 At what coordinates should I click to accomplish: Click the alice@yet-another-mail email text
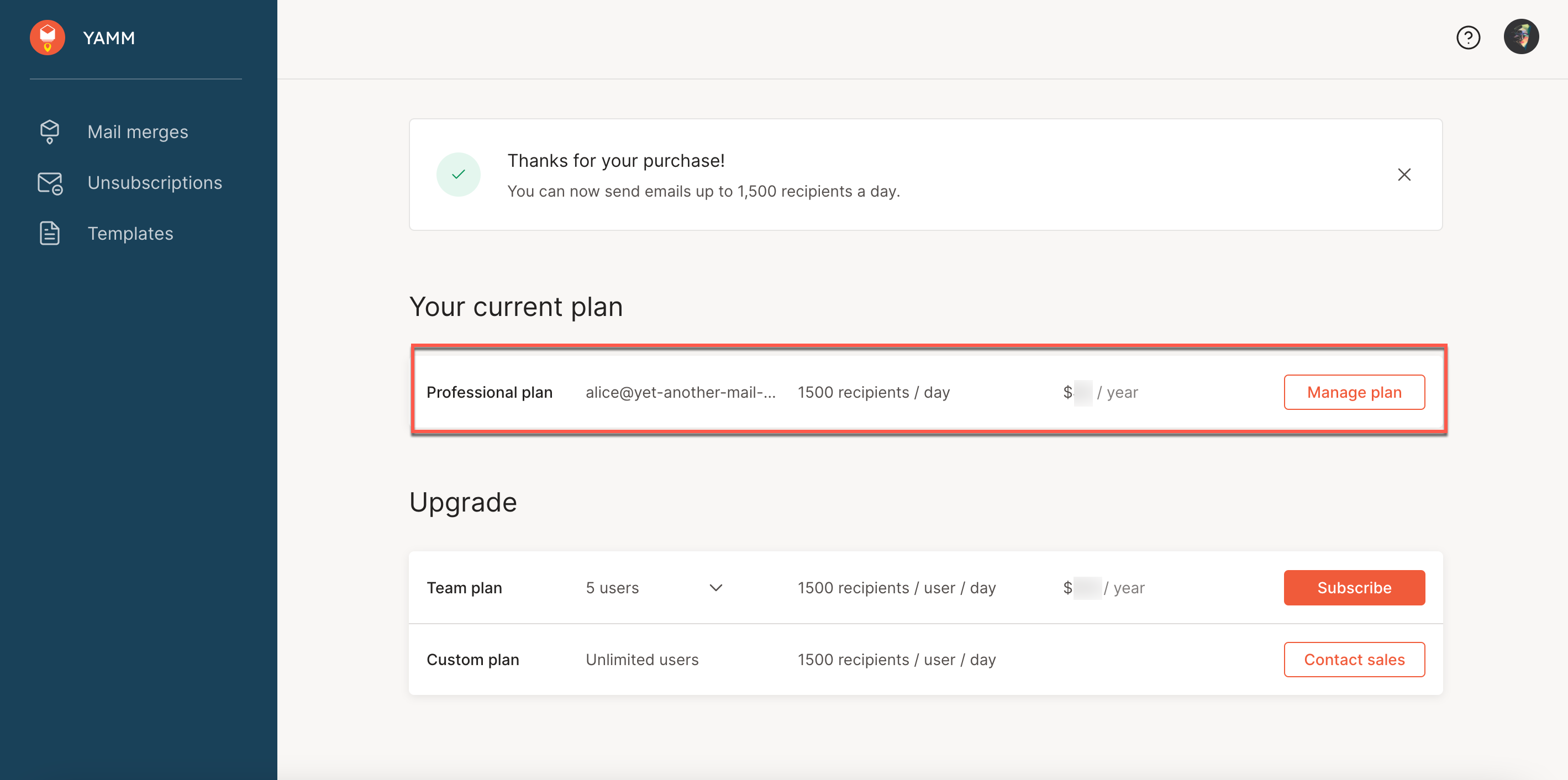click(680, 392)
